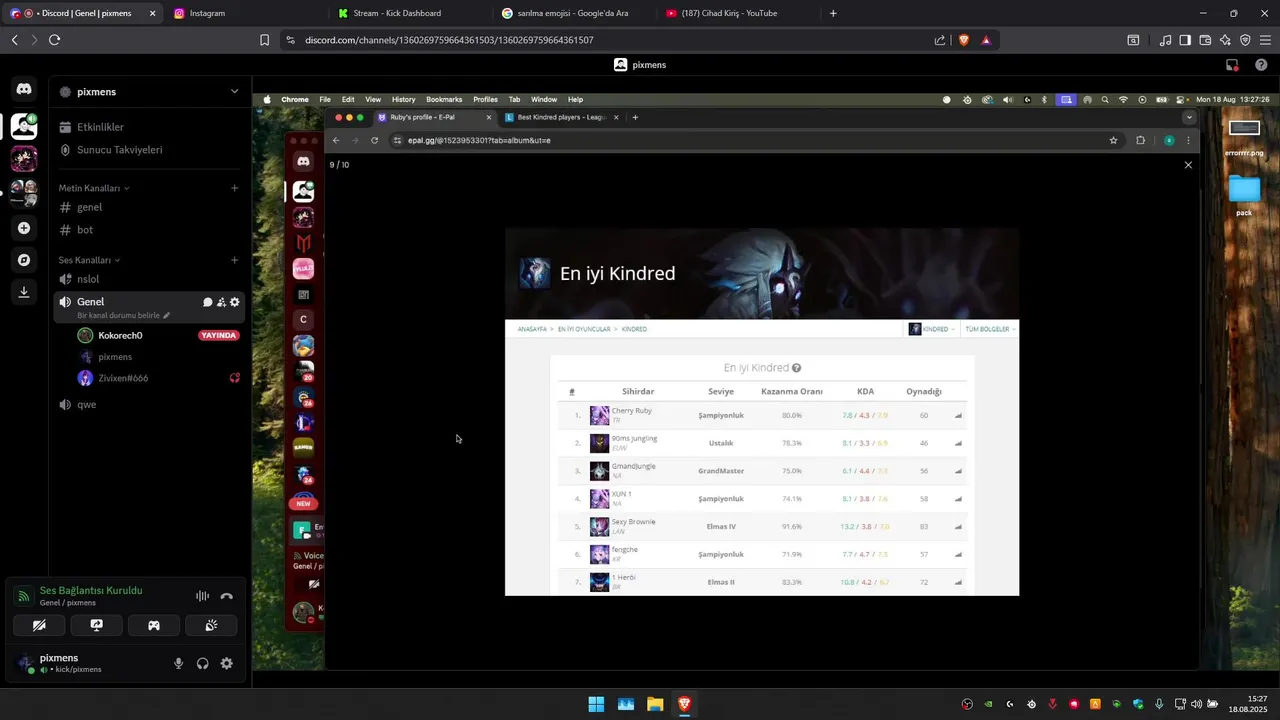Add new voice channel under Ses Kanalları
Viewport: 1280px width, 720px height.
235,260
